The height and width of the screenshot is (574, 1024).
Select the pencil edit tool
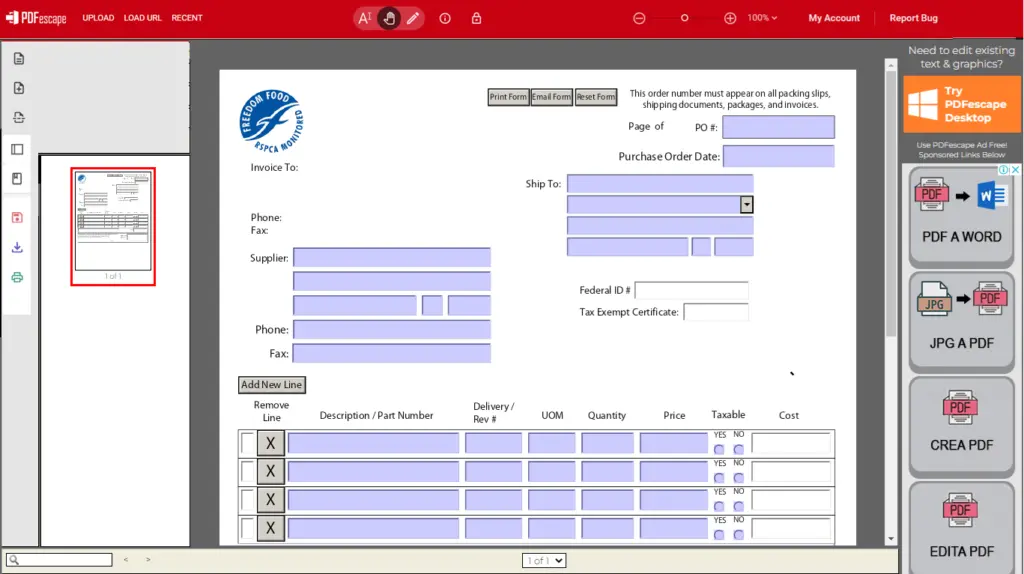[x=413, y=18]
